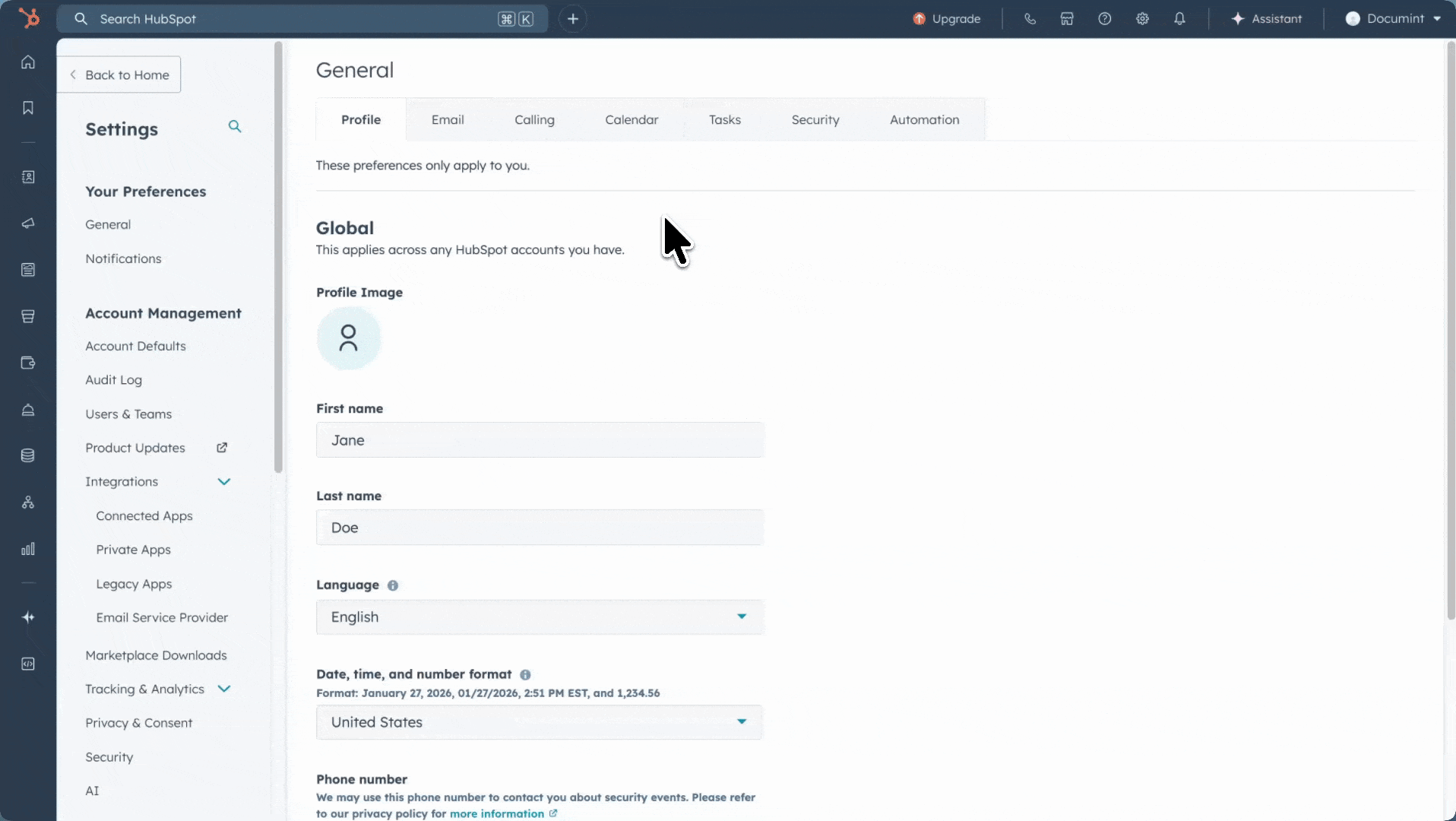Open the Documint account menu
Screen dimensions: 1456x821
click(x=1392, y=19)
